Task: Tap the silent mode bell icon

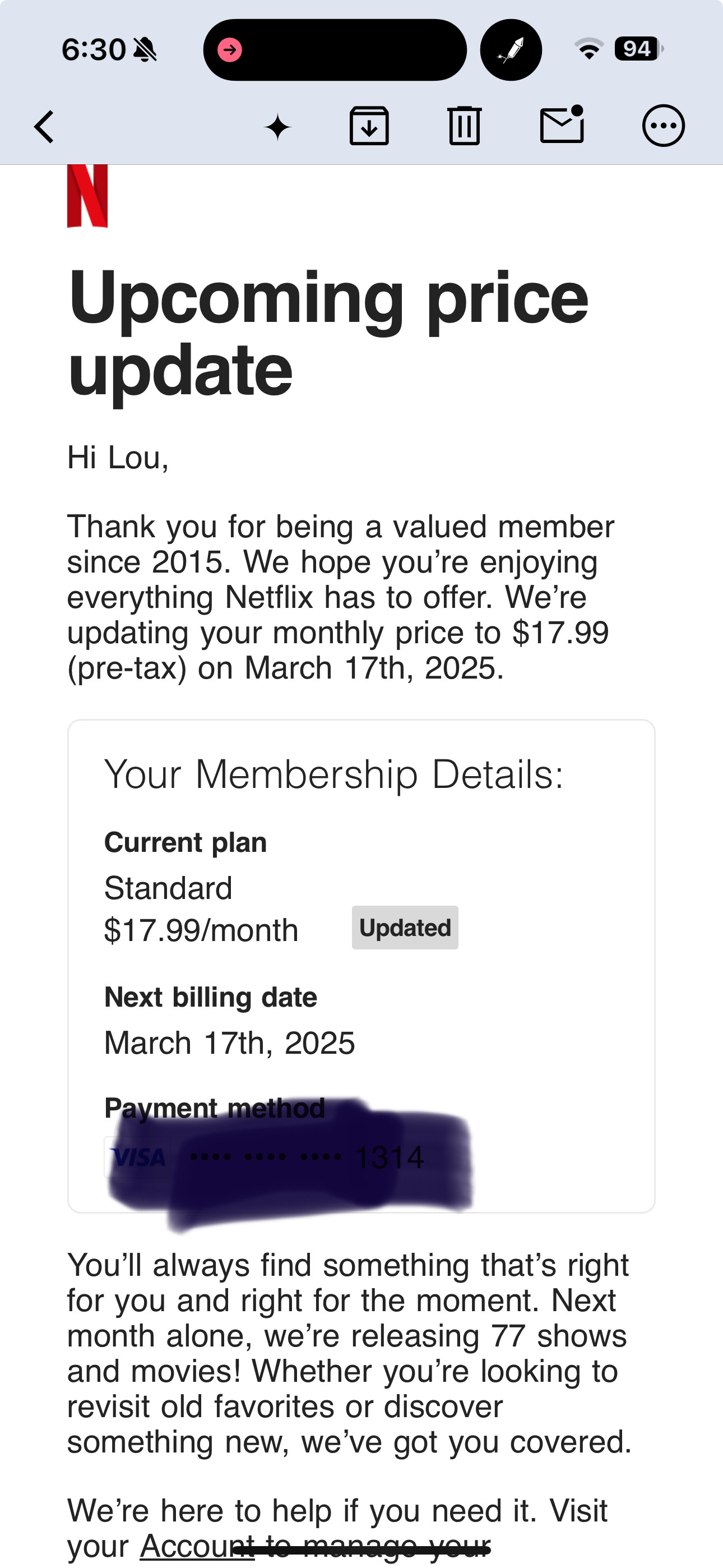Action: [145, 50]
